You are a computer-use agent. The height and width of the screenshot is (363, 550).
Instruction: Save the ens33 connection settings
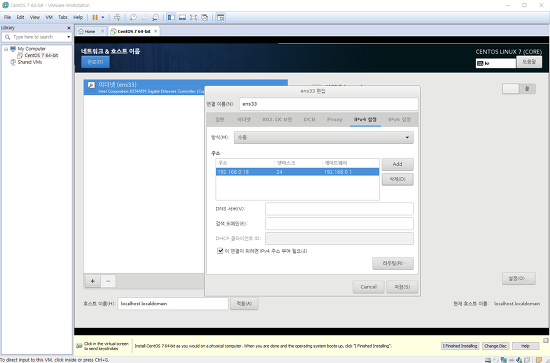coord(402,287)
